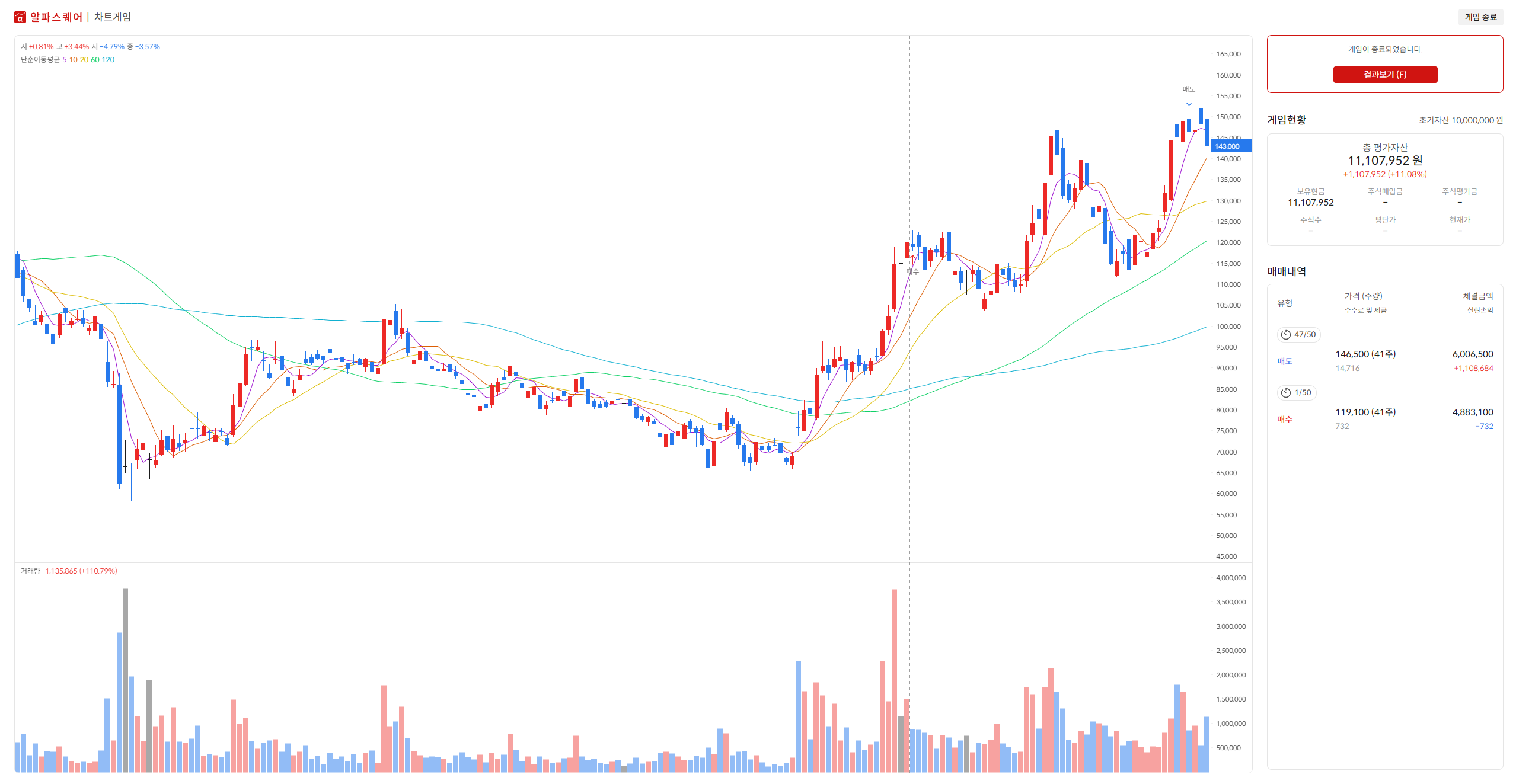The width and height of the screenshot is (1516, 784).
Task: Click the tallest red volume bar
Action: tap(894, 680)
